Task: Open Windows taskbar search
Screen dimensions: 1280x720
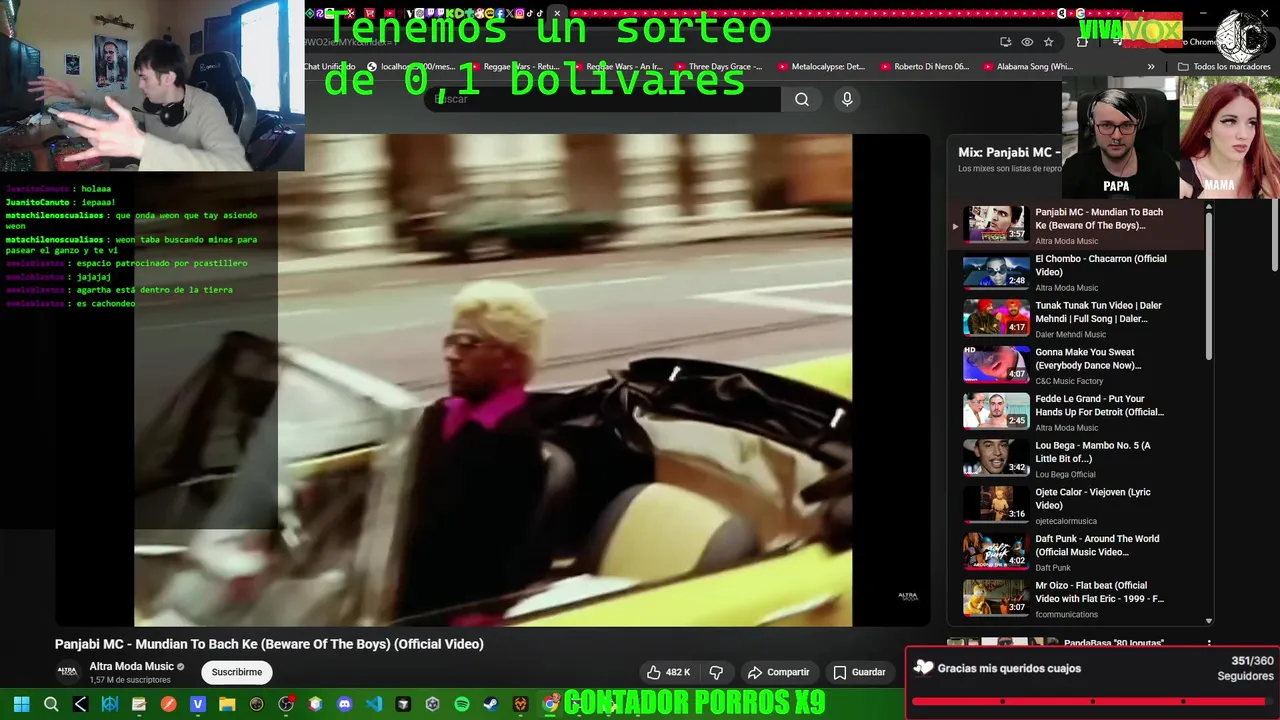Action: pyautogui.click(x=51, y=704)
